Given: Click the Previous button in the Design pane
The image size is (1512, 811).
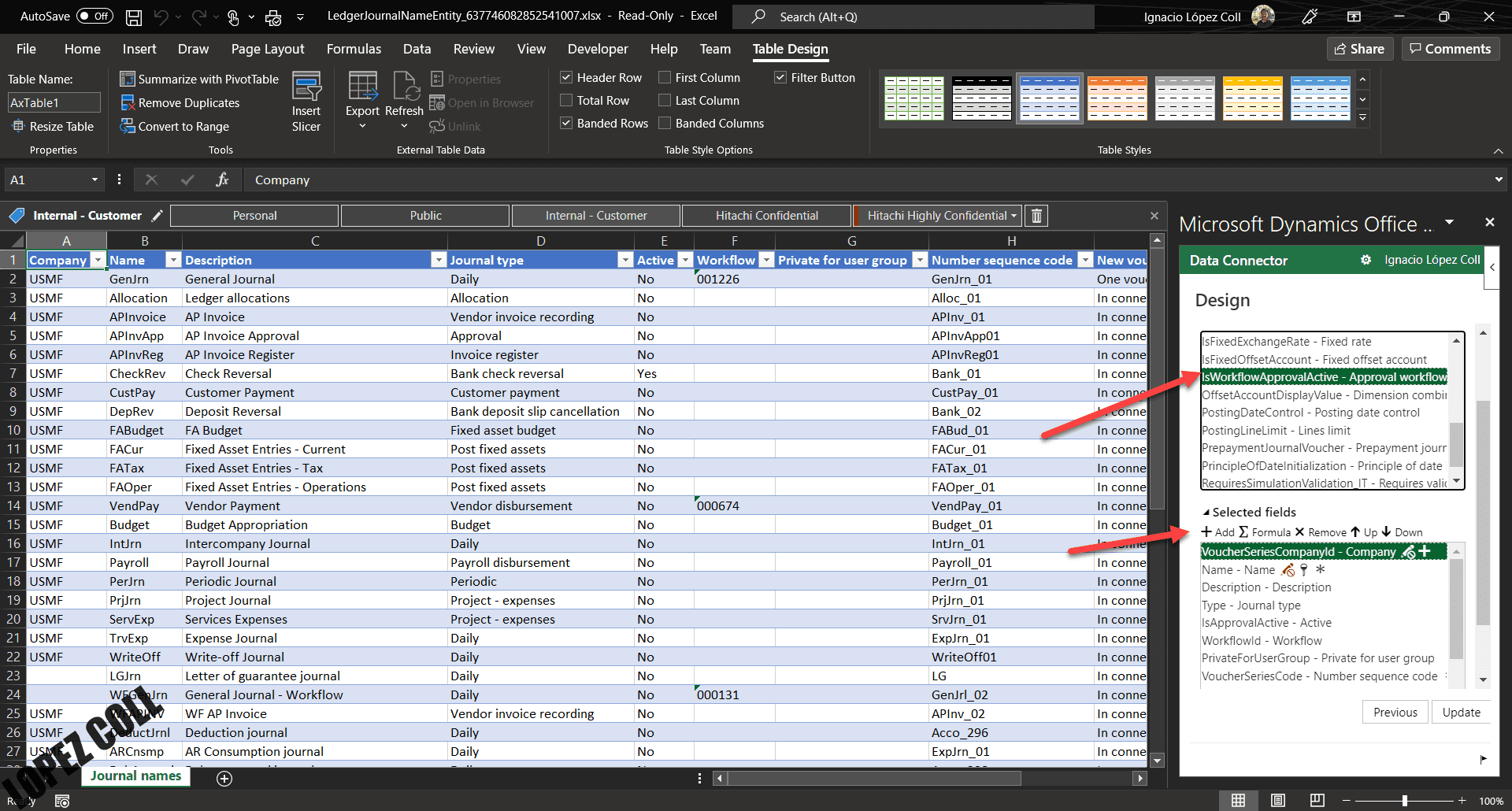Looking at the screenshot, I should (x=1395, y=712).
